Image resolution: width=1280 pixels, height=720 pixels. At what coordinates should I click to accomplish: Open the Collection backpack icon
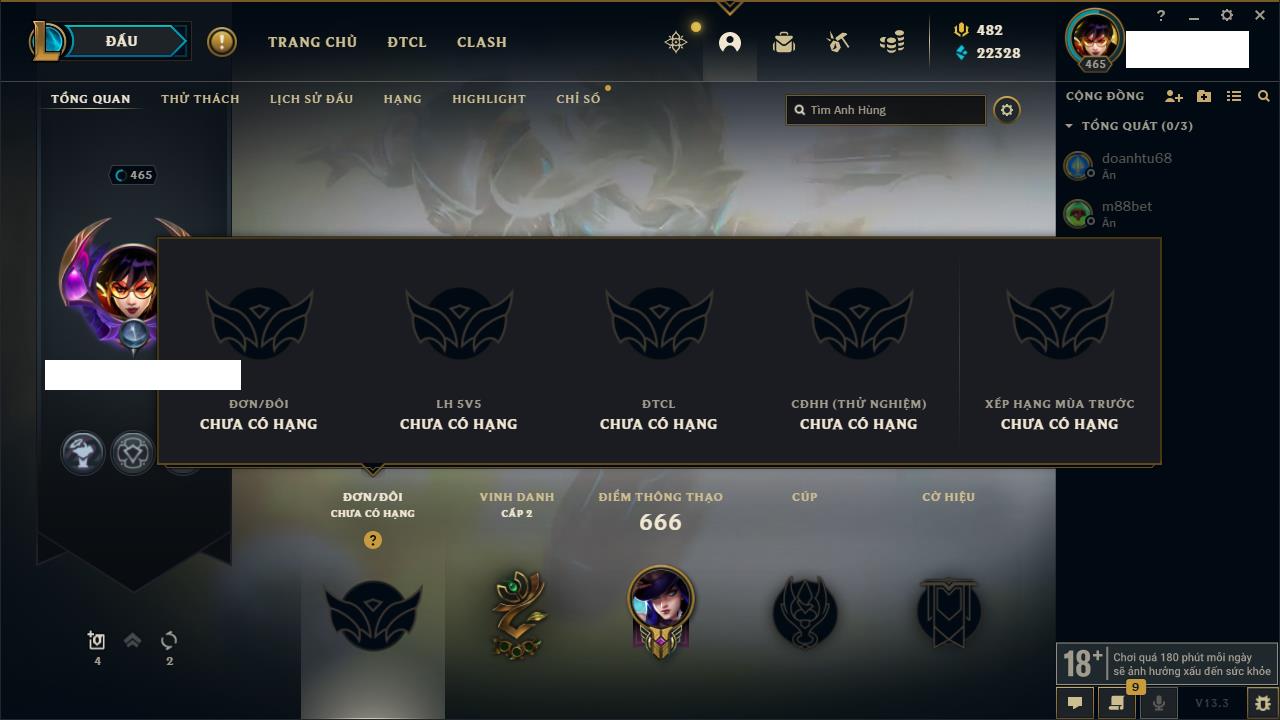click(x=784, y=42)
